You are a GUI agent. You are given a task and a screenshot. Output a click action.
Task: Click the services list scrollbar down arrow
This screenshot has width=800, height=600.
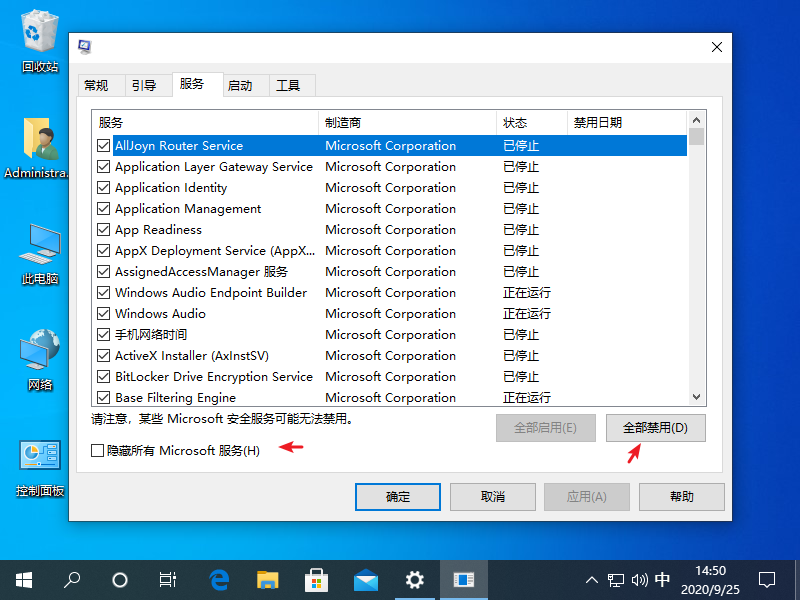point(695,397)
